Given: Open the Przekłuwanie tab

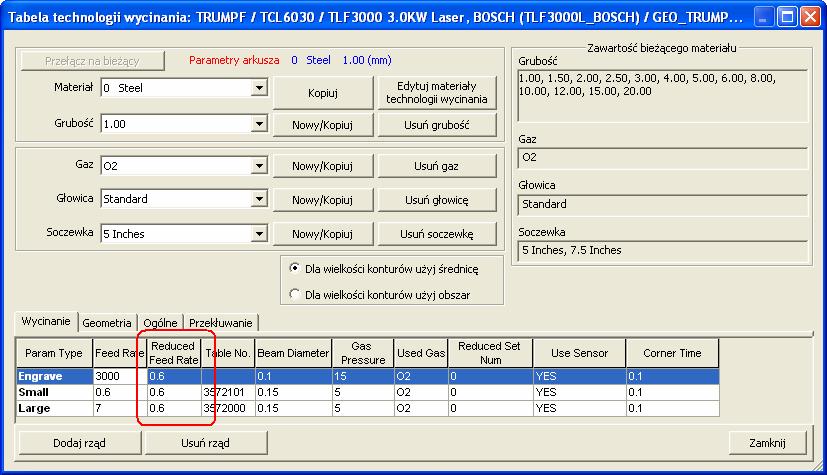Looking at the screenshot, I should pos(220,323).
